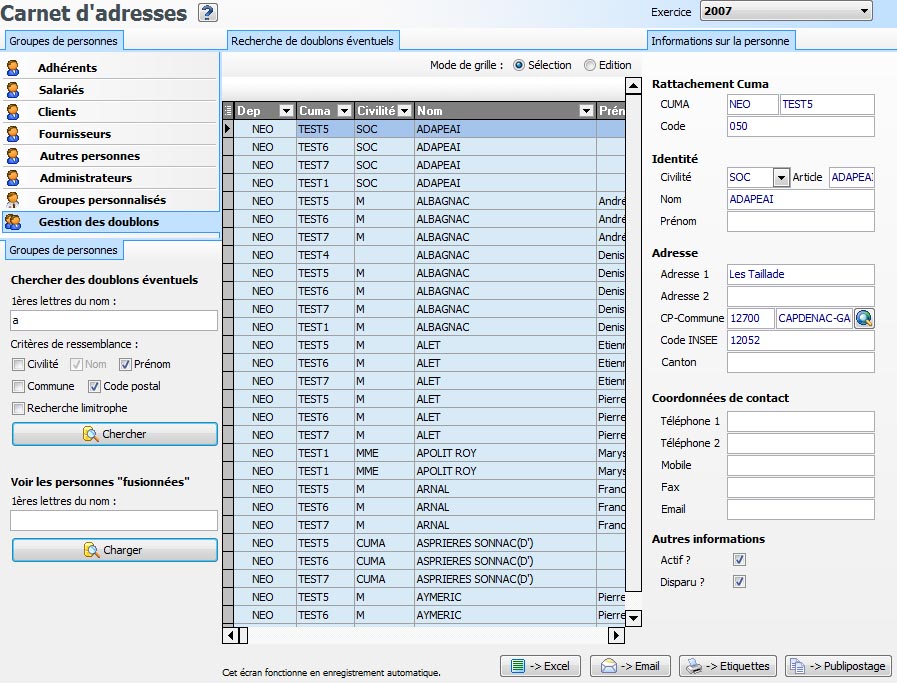The width and height of the screenshot is (897, 683).
Task: Toggle the Disparu checkbox
Action: pos(739,582)
